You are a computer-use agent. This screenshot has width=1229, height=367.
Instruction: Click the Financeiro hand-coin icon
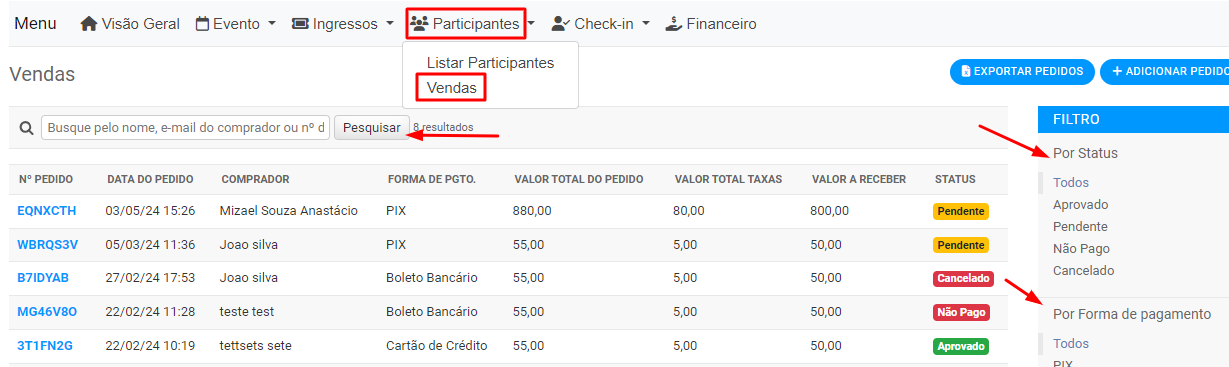(673, 23)
